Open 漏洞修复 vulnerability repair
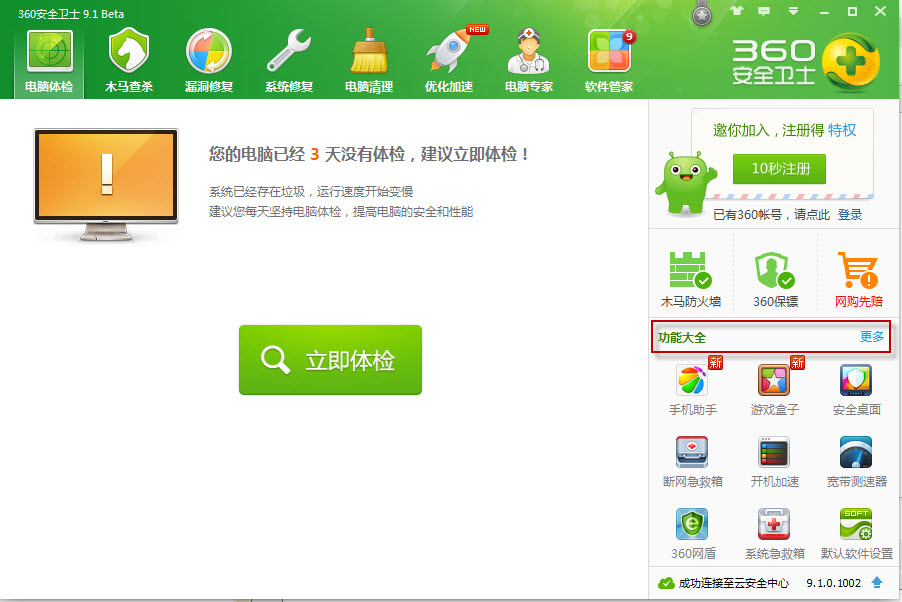902x602 pixels. pyautogui.click(x=209, y=62)
